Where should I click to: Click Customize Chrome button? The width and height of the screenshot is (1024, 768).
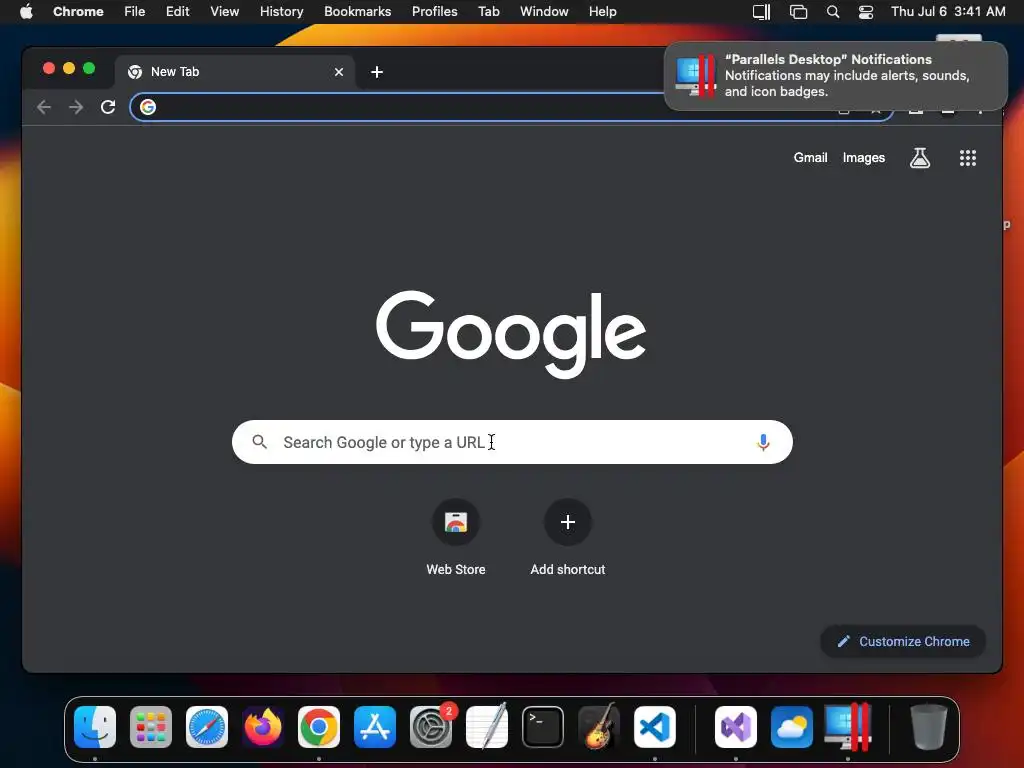coord(903,641)
